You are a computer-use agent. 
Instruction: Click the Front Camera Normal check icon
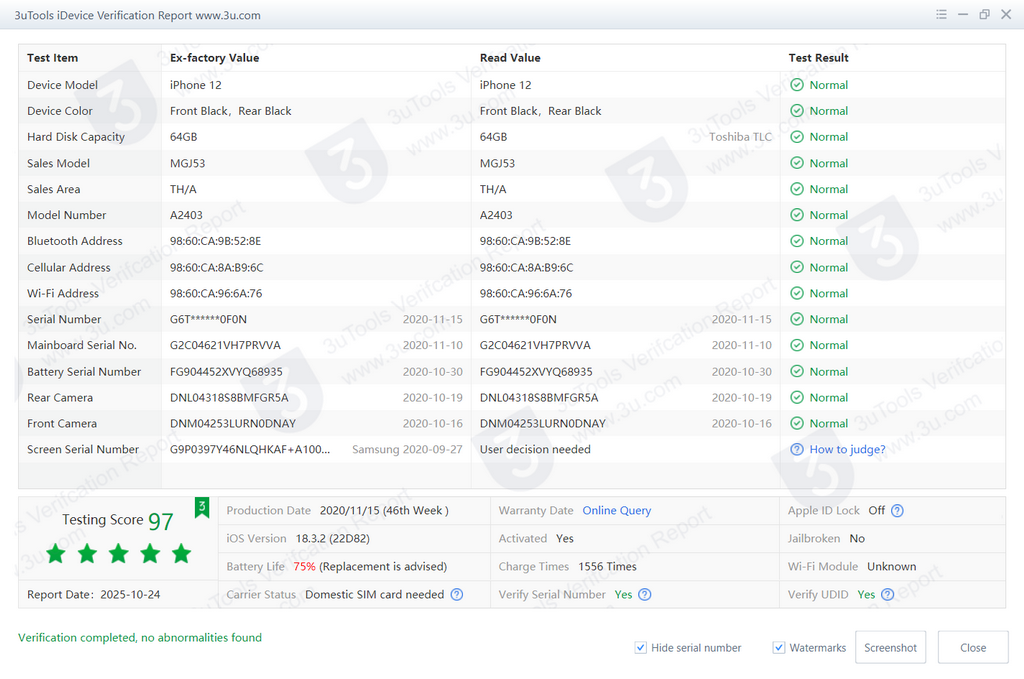tap(797, 423)
